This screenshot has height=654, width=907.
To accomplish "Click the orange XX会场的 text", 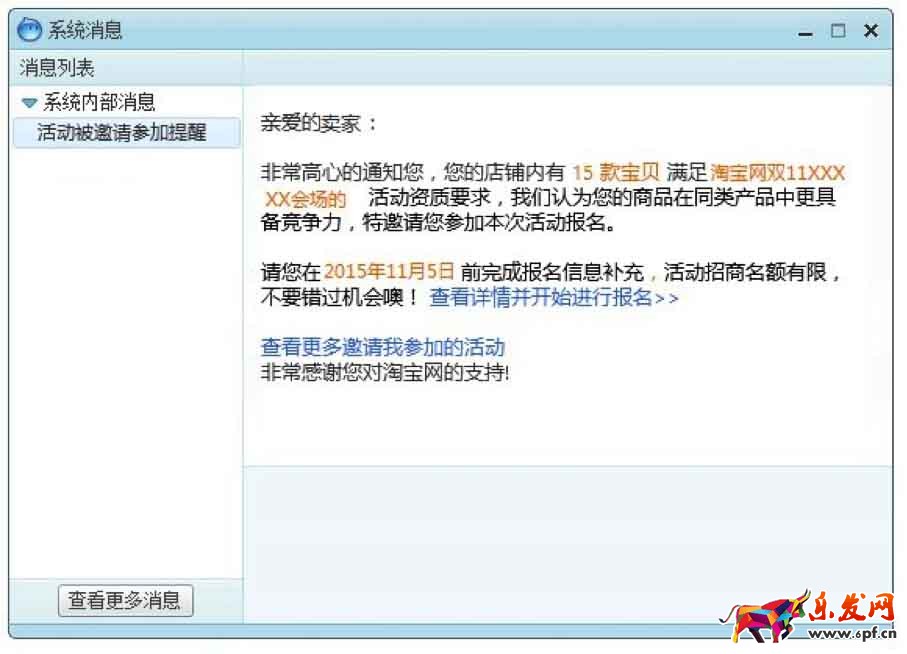I will coord(305,199).
